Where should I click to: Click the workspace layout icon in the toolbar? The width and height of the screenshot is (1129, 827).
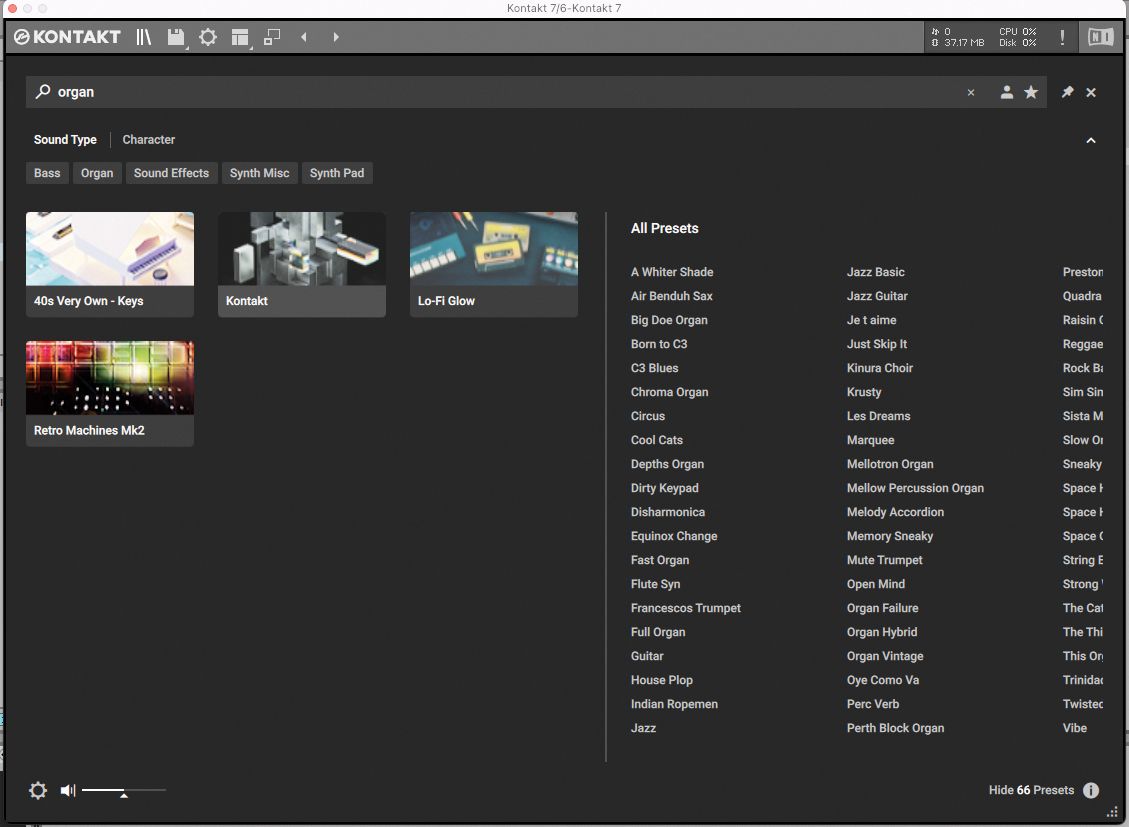(239, 36)
